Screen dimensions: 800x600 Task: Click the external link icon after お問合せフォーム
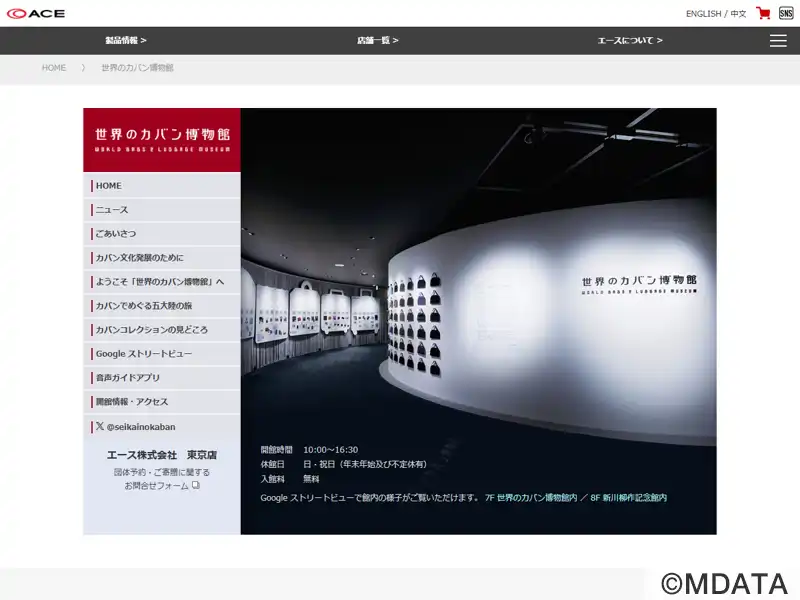196,485
